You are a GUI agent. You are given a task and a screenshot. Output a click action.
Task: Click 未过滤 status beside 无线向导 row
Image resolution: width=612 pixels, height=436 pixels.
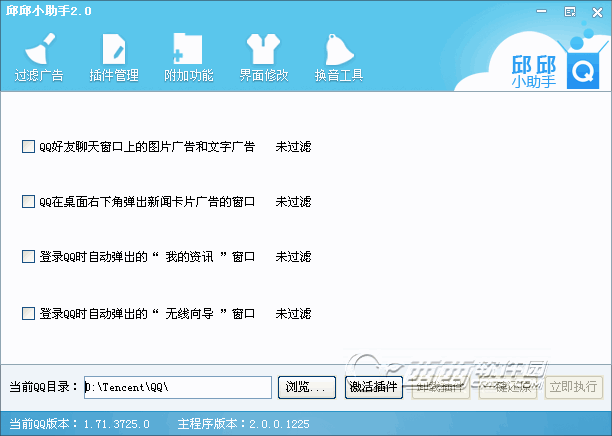293,313
